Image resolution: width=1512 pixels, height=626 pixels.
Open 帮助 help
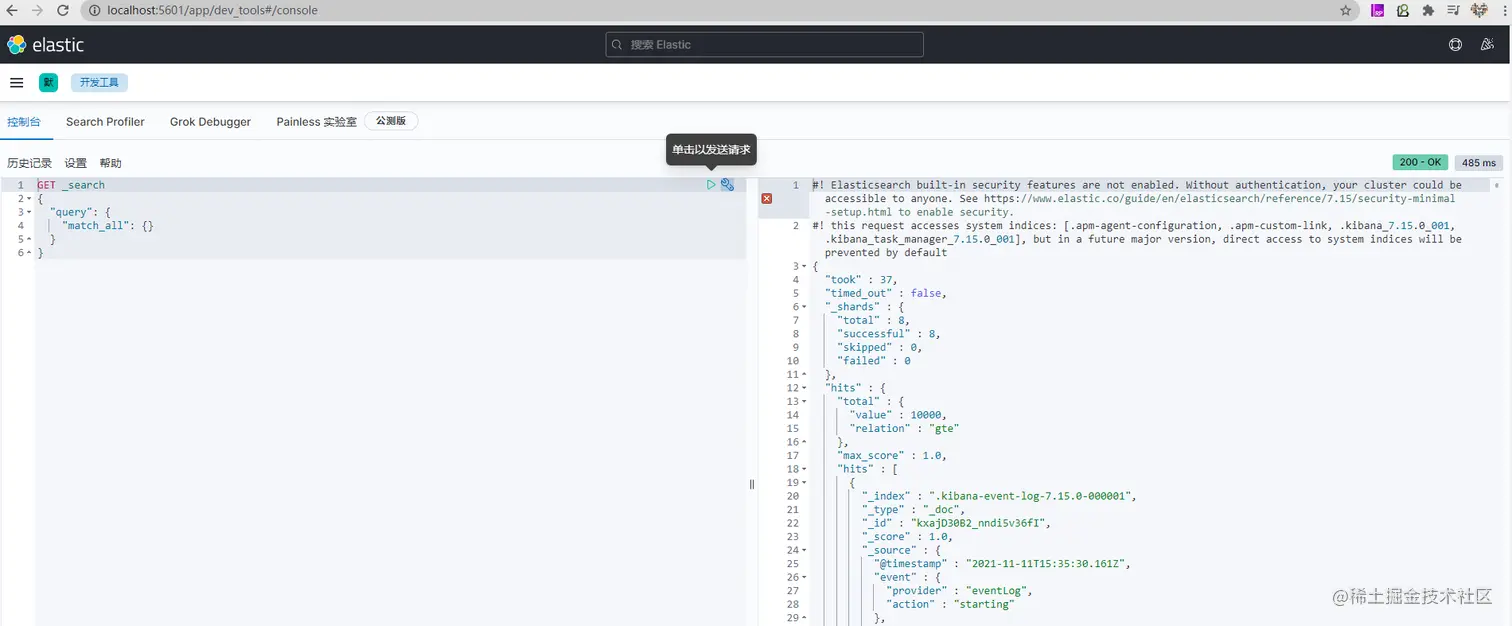[x=110, y=163]
